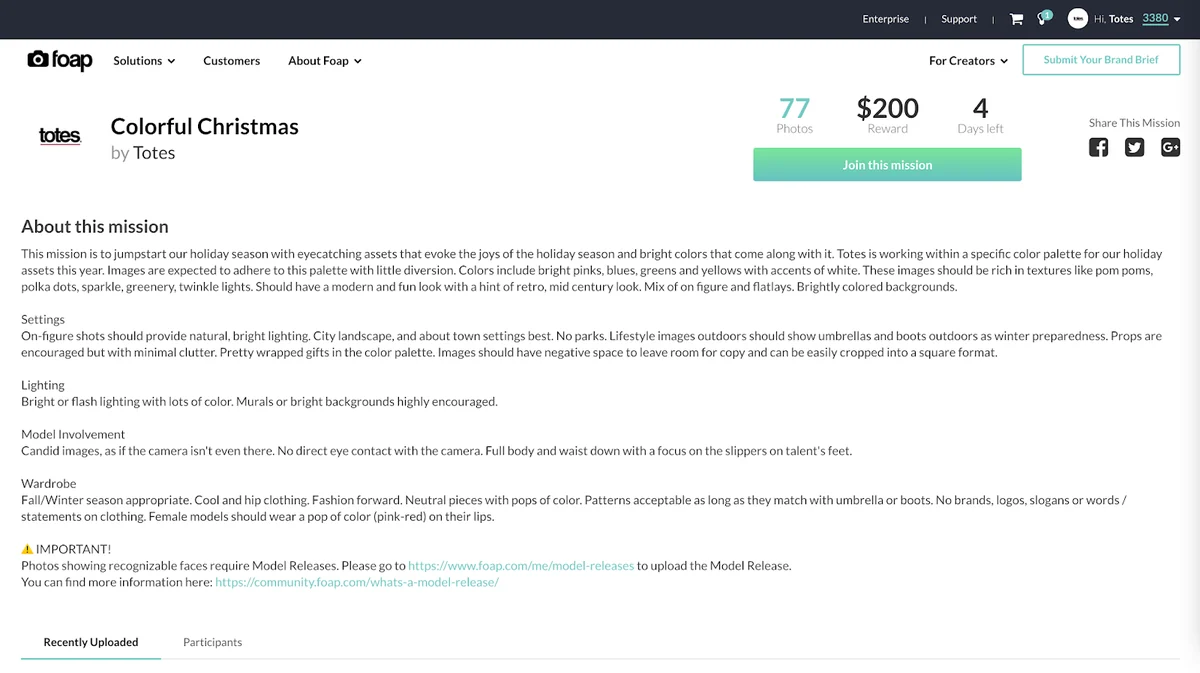Screen dimensions: 1200x673
Task: Open account menu arrow next to 3380
Action: [1177, 19]
